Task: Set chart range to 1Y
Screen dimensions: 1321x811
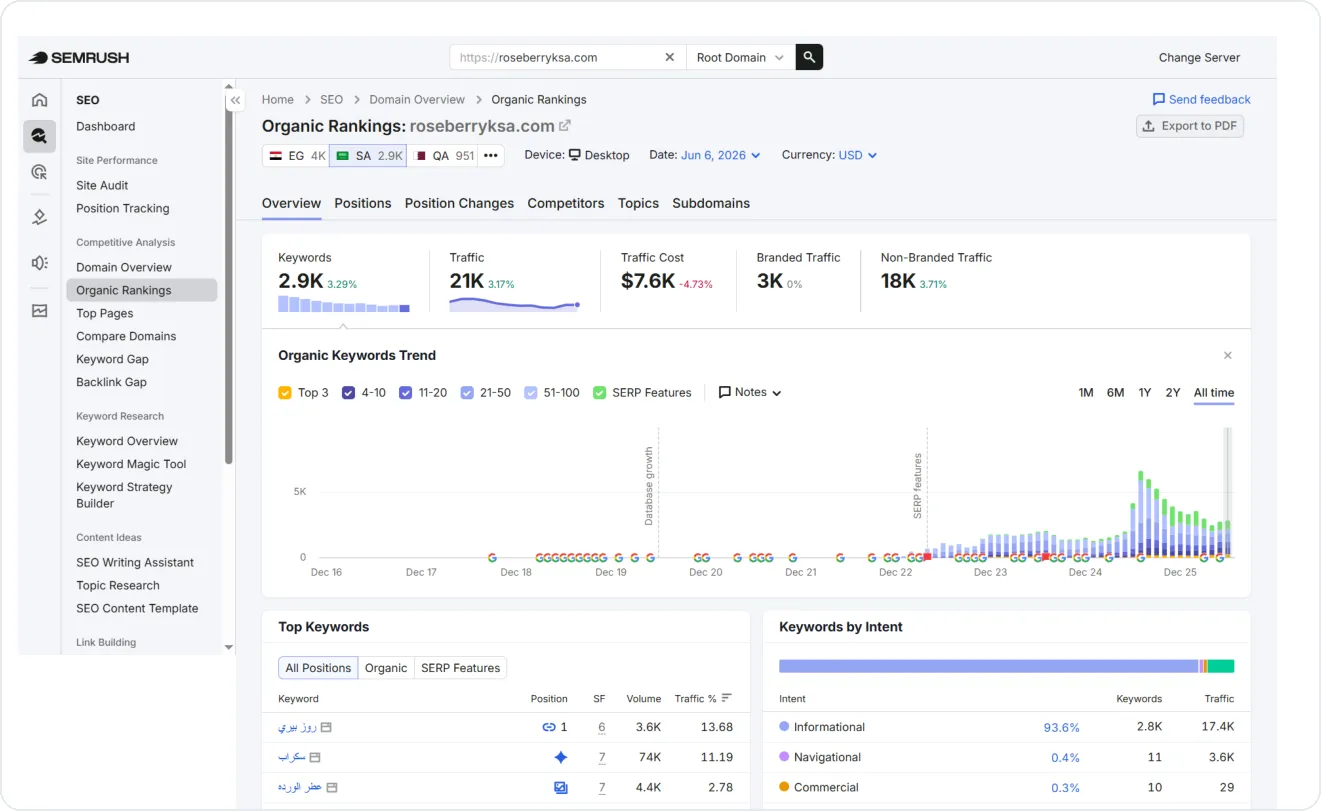Action: (1145, 393)
